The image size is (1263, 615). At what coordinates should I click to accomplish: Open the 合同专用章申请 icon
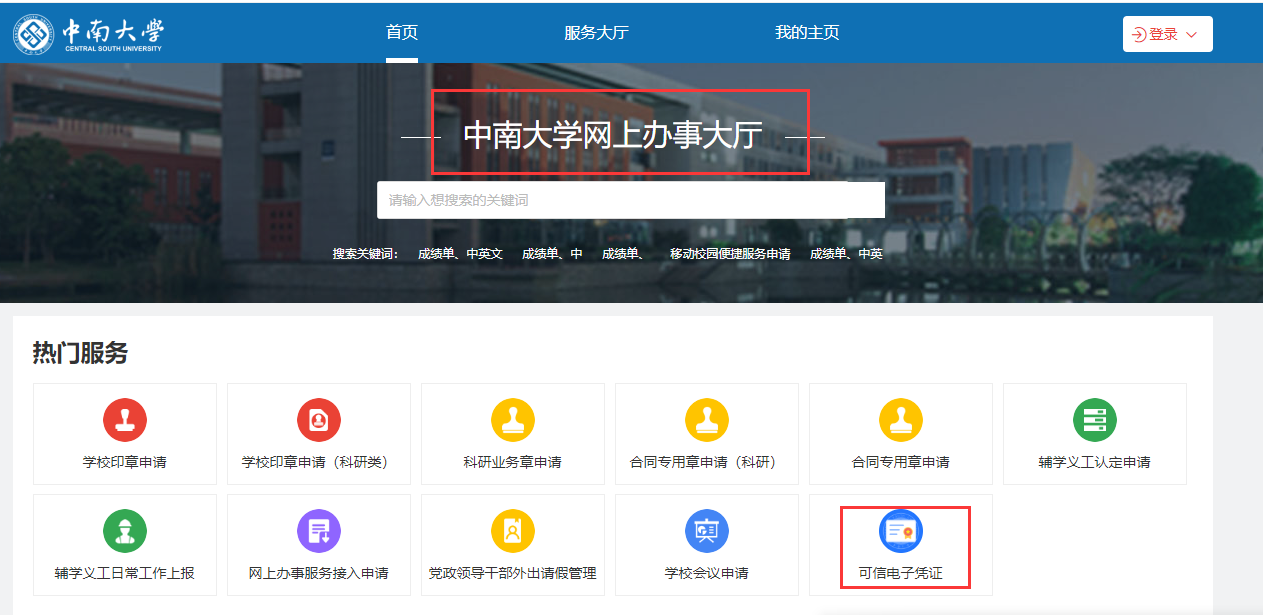pyautogui.click(x=901, y=419)
